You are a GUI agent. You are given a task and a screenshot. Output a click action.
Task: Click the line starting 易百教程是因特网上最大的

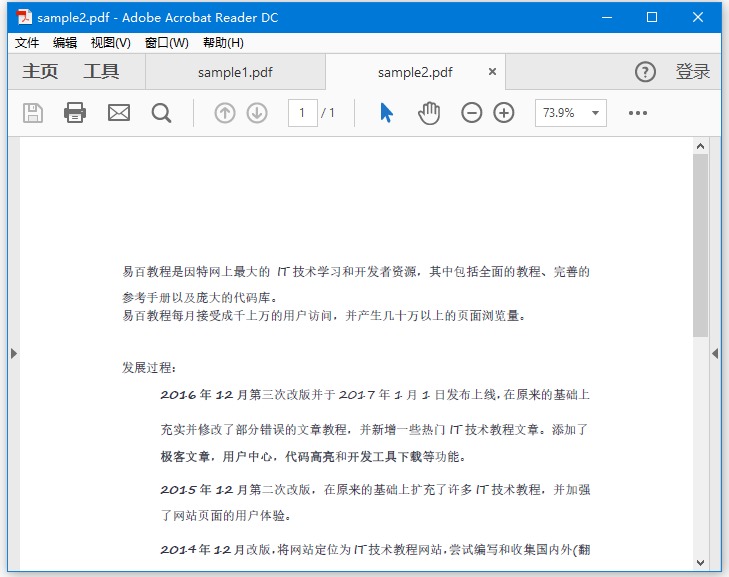356,272
